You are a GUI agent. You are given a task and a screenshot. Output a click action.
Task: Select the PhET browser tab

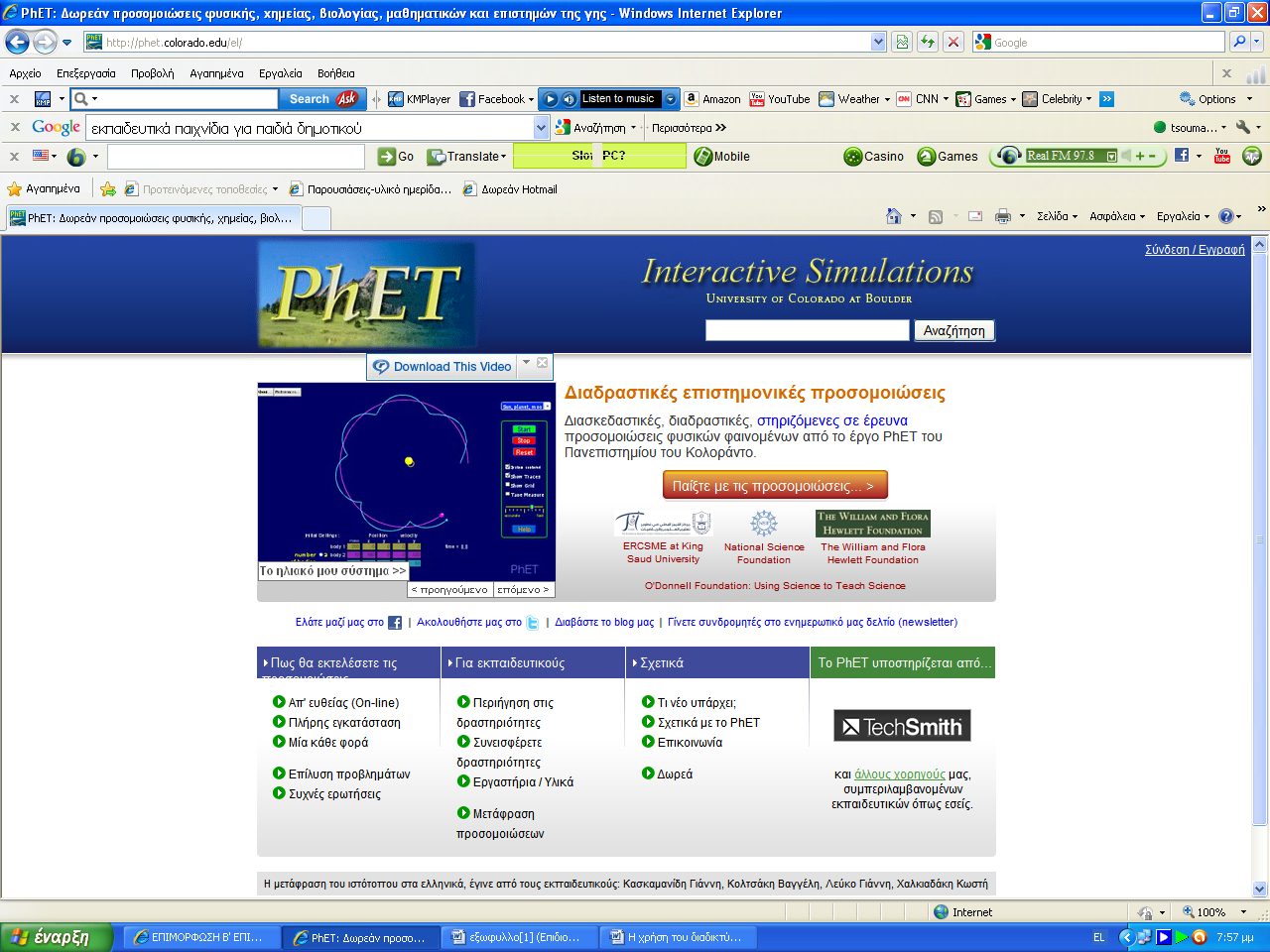click(152, 218)
